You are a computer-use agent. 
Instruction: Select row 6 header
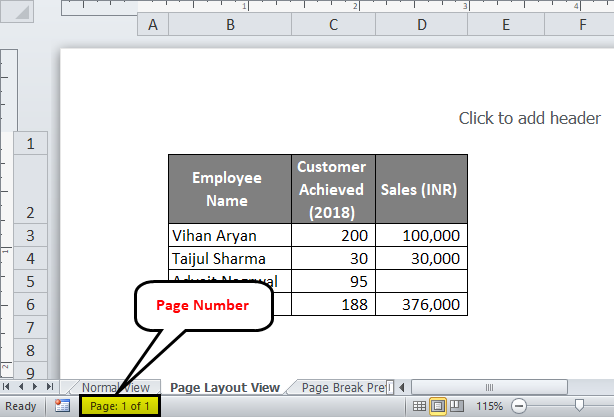point(31,304)
